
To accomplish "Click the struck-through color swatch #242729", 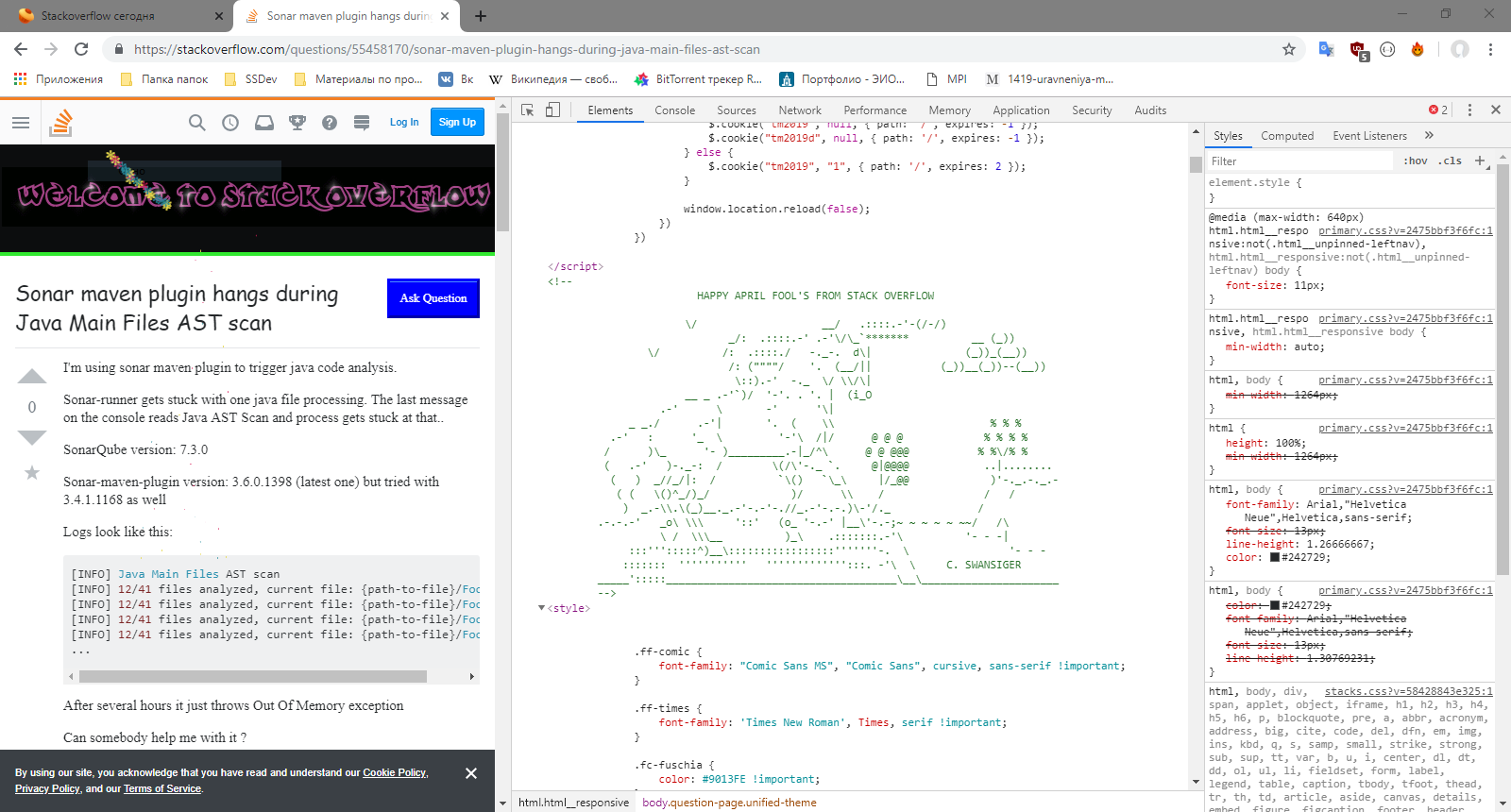I will pos(1274,606).
